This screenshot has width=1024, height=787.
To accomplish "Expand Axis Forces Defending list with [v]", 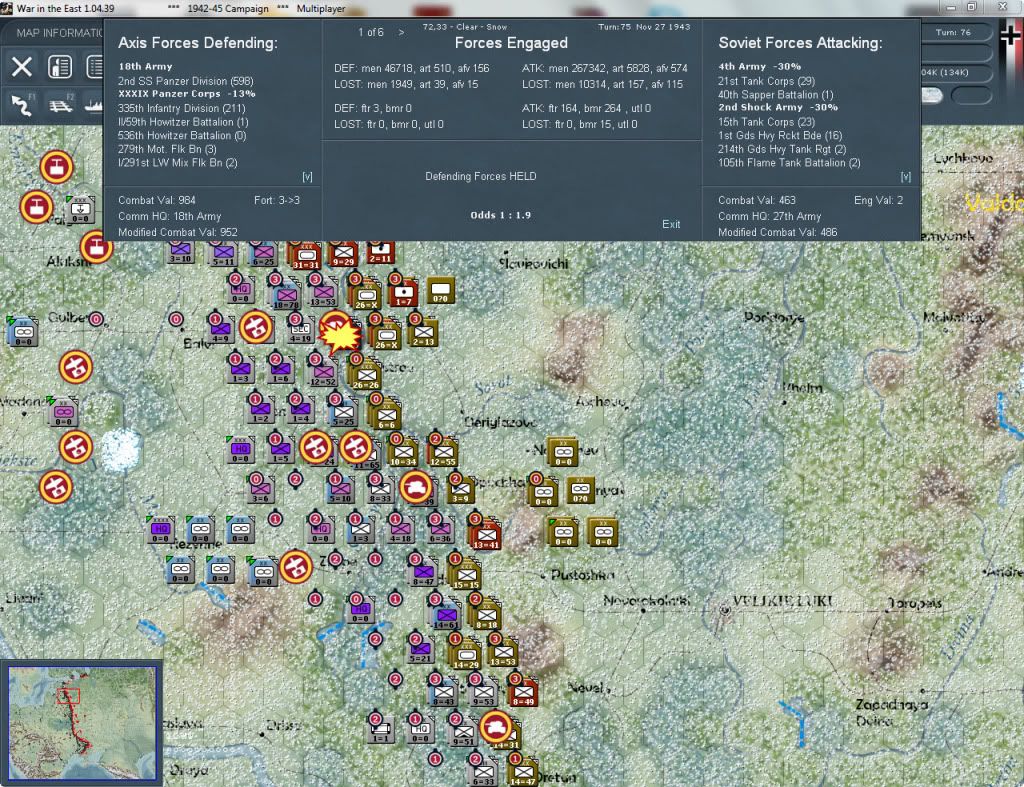I will [x=307, y=176].
